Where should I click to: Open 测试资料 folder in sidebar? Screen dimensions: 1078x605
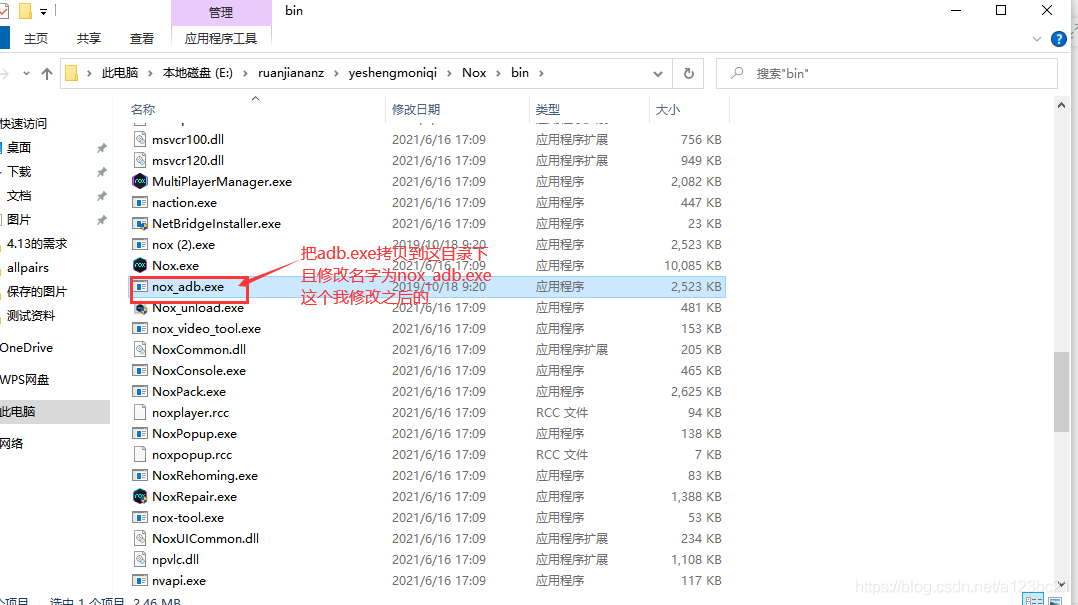[30, 316]
